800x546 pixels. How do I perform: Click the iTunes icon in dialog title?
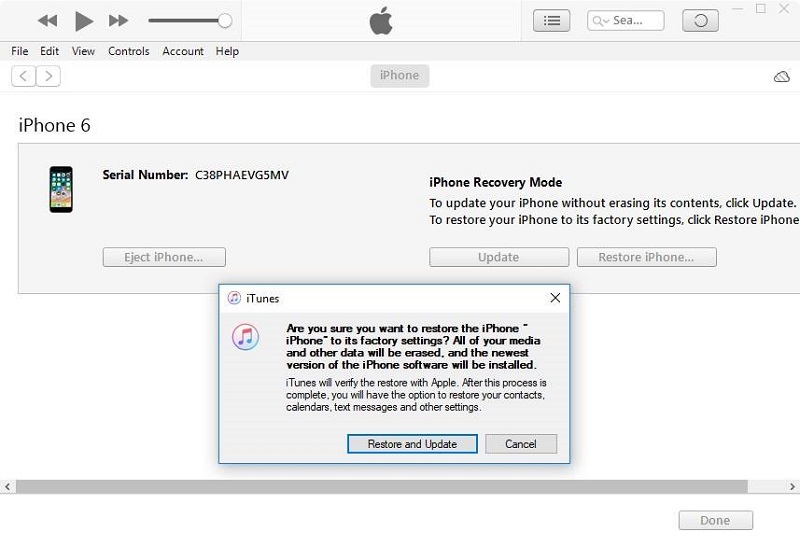pyautogui.click(x=234, y=298)
